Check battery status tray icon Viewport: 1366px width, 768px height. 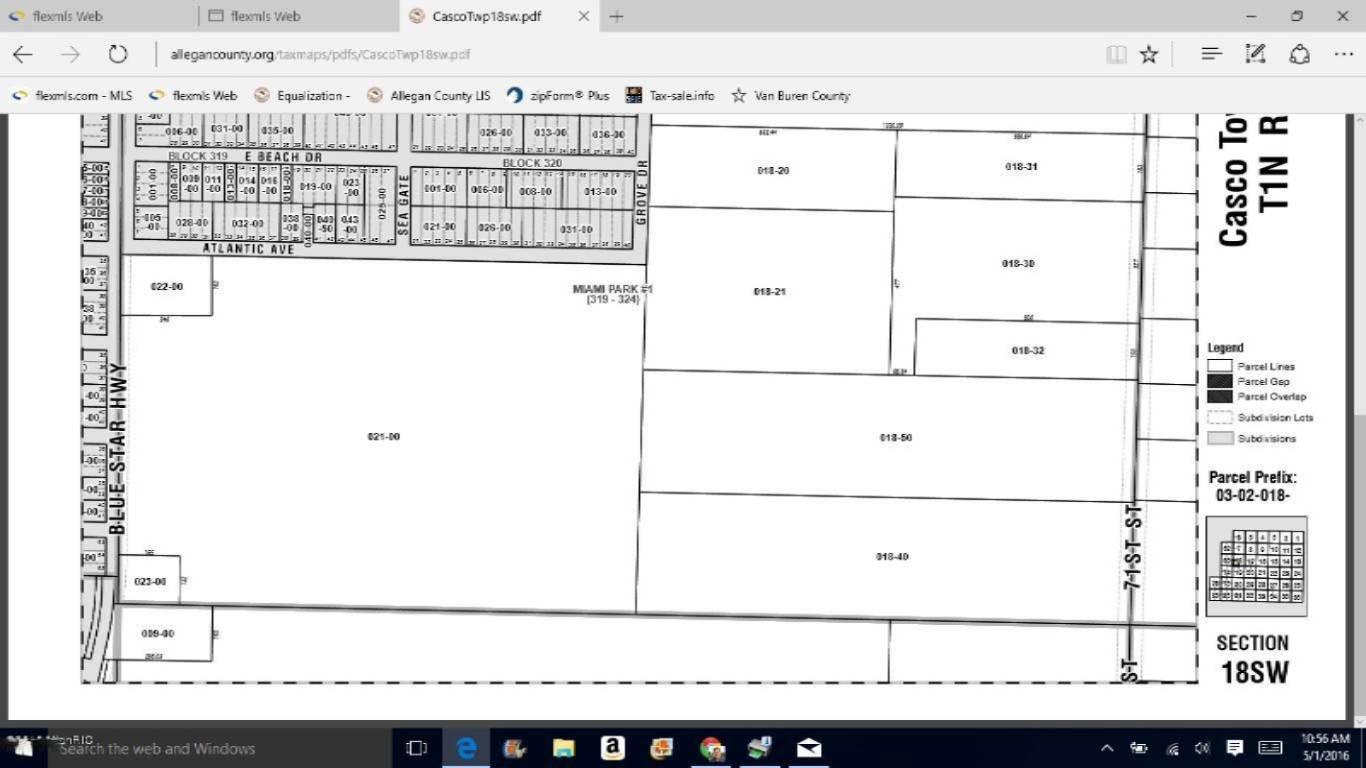[1139, 748]
